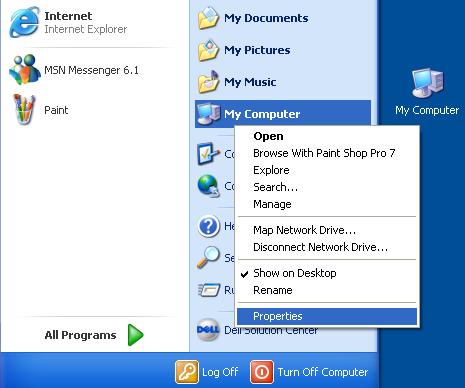Click the Control Panel checkmark icon
The image size is (465, 388).
pyautogui.click(x=209, y=153)
